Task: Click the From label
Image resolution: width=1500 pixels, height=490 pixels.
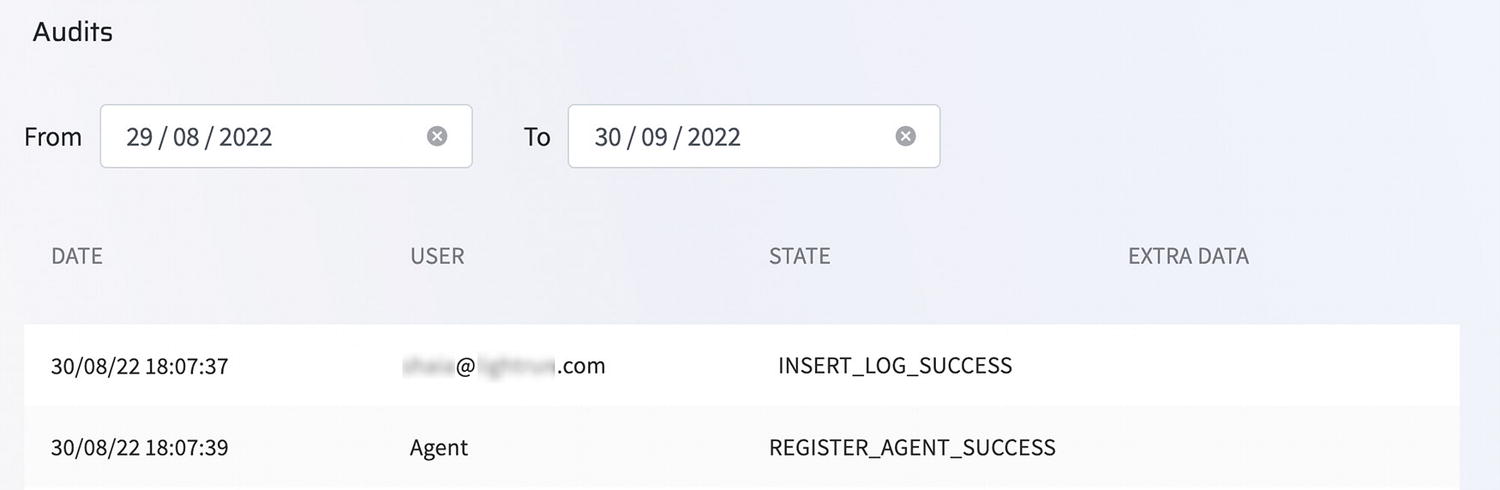Action: 53,137
